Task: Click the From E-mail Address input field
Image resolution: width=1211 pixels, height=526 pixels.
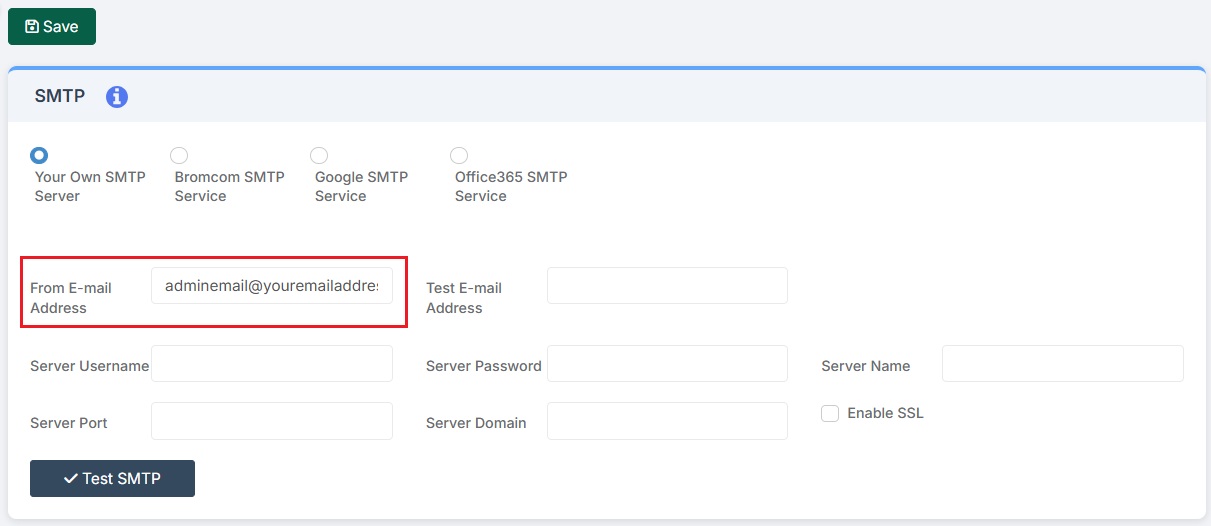Action: click(271, 285)
